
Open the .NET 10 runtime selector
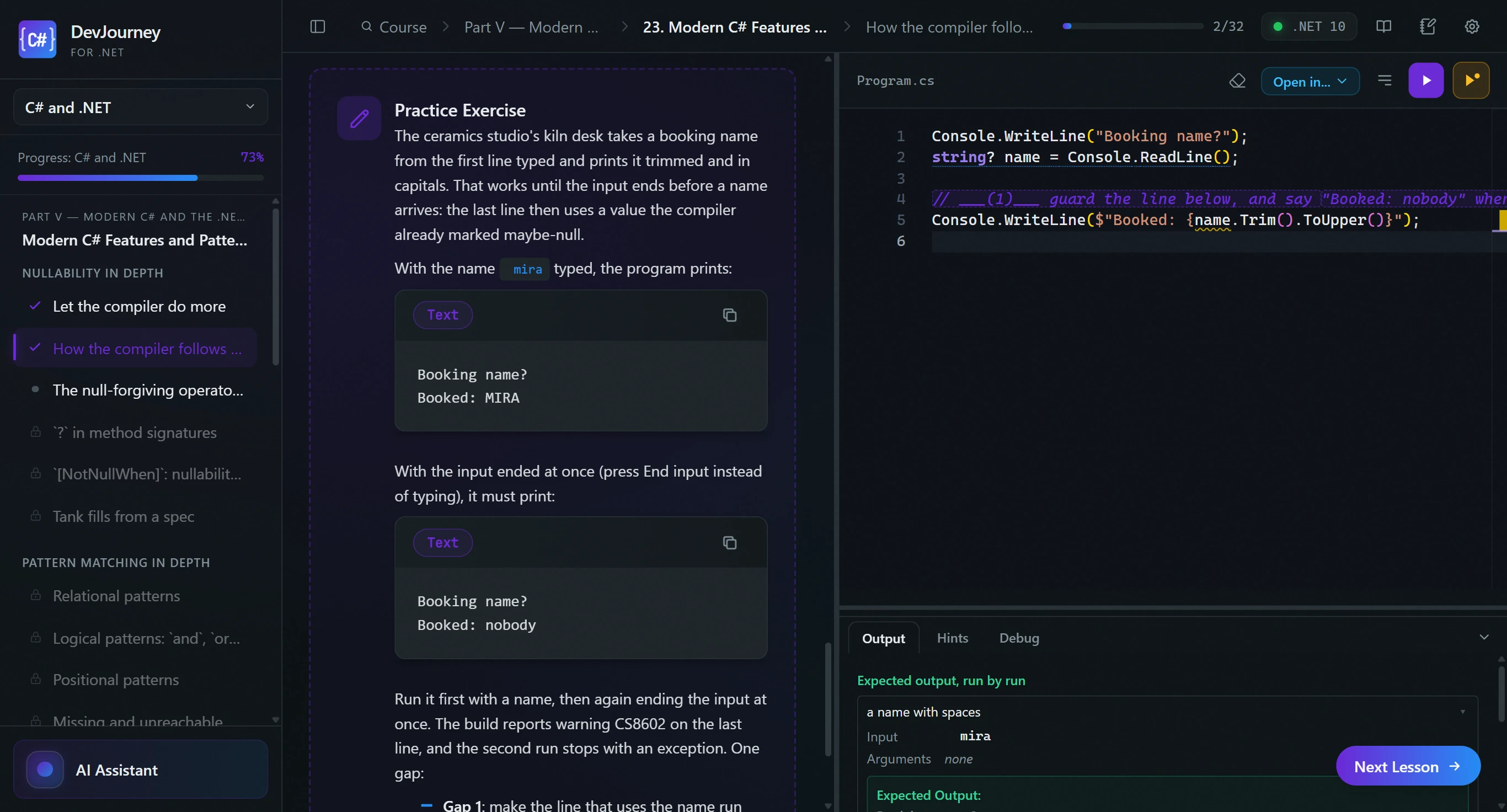[1308, 27]
